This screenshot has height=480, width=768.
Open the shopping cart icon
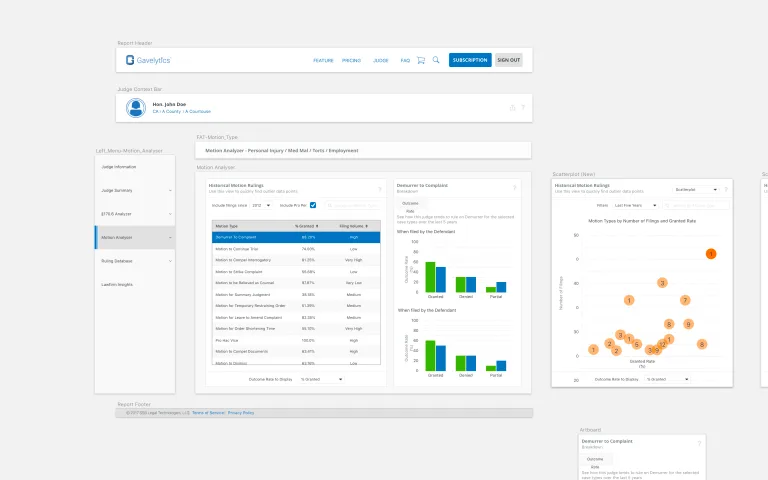pos(421,60)
